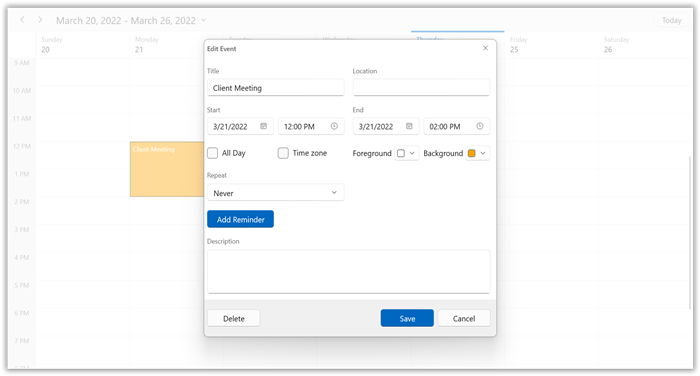
Task: Expand the Background color dropdown
Action: click(483, 153)
